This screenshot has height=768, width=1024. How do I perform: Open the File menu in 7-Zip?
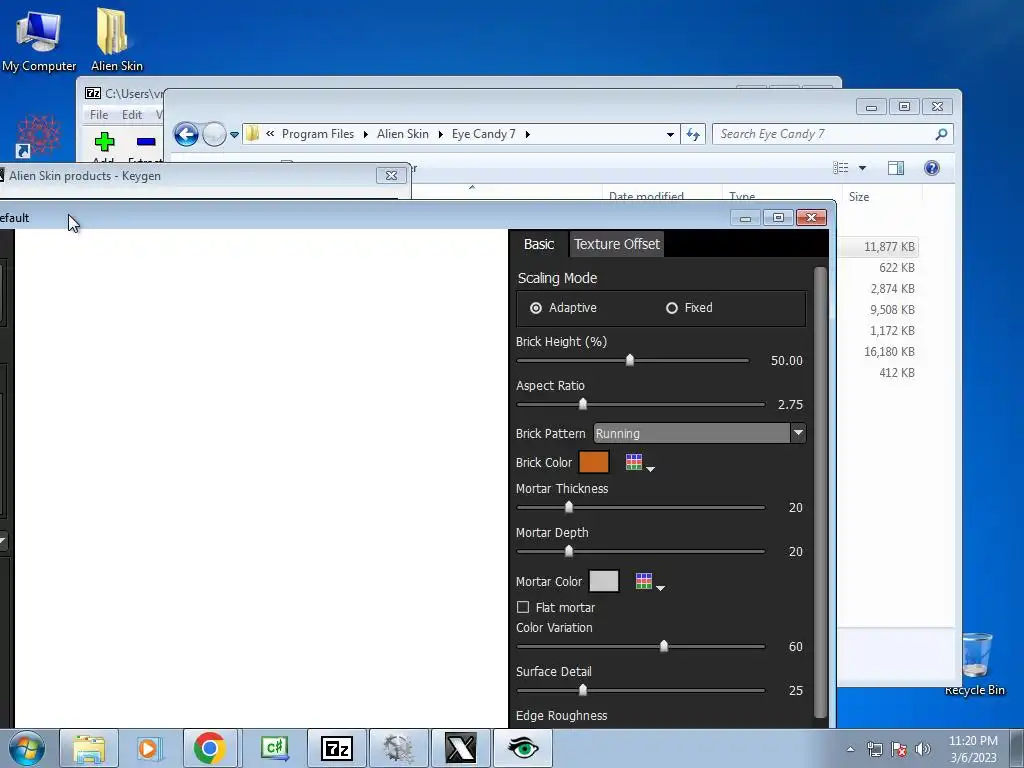99,115
